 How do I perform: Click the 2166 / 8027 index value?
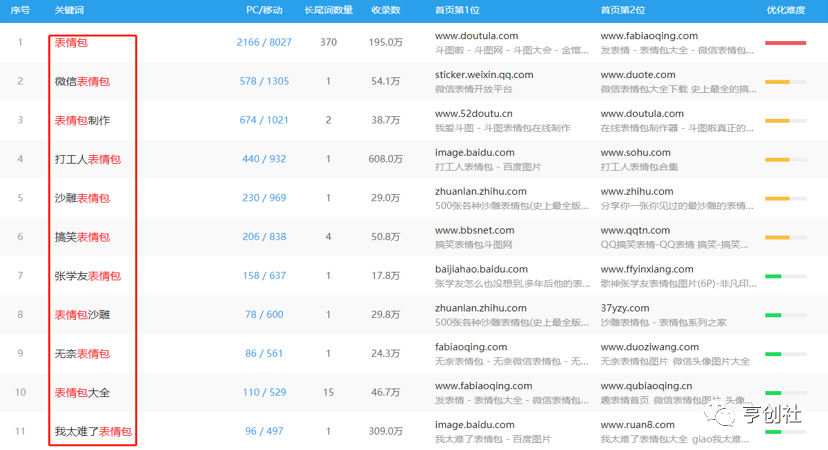[264, 42]
